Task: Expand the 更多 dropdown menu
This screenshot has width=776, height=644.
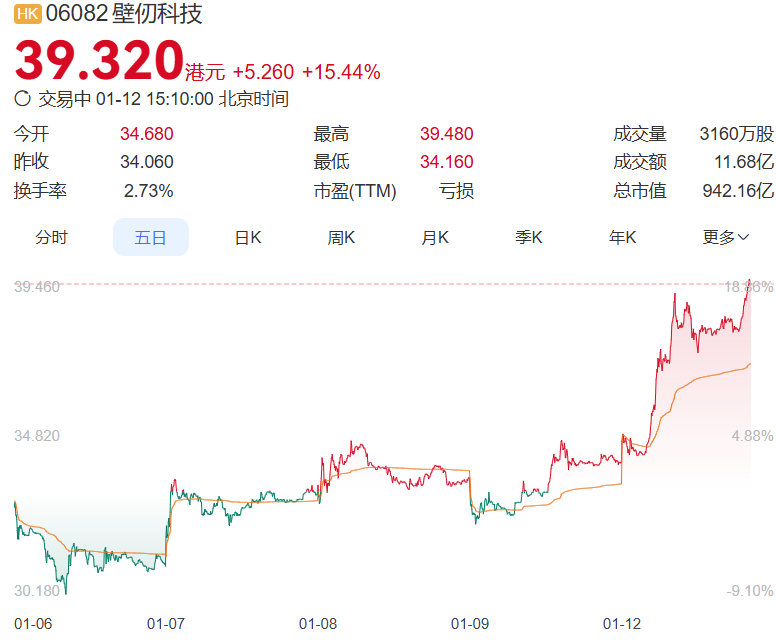Action: [x=726, y=237]
